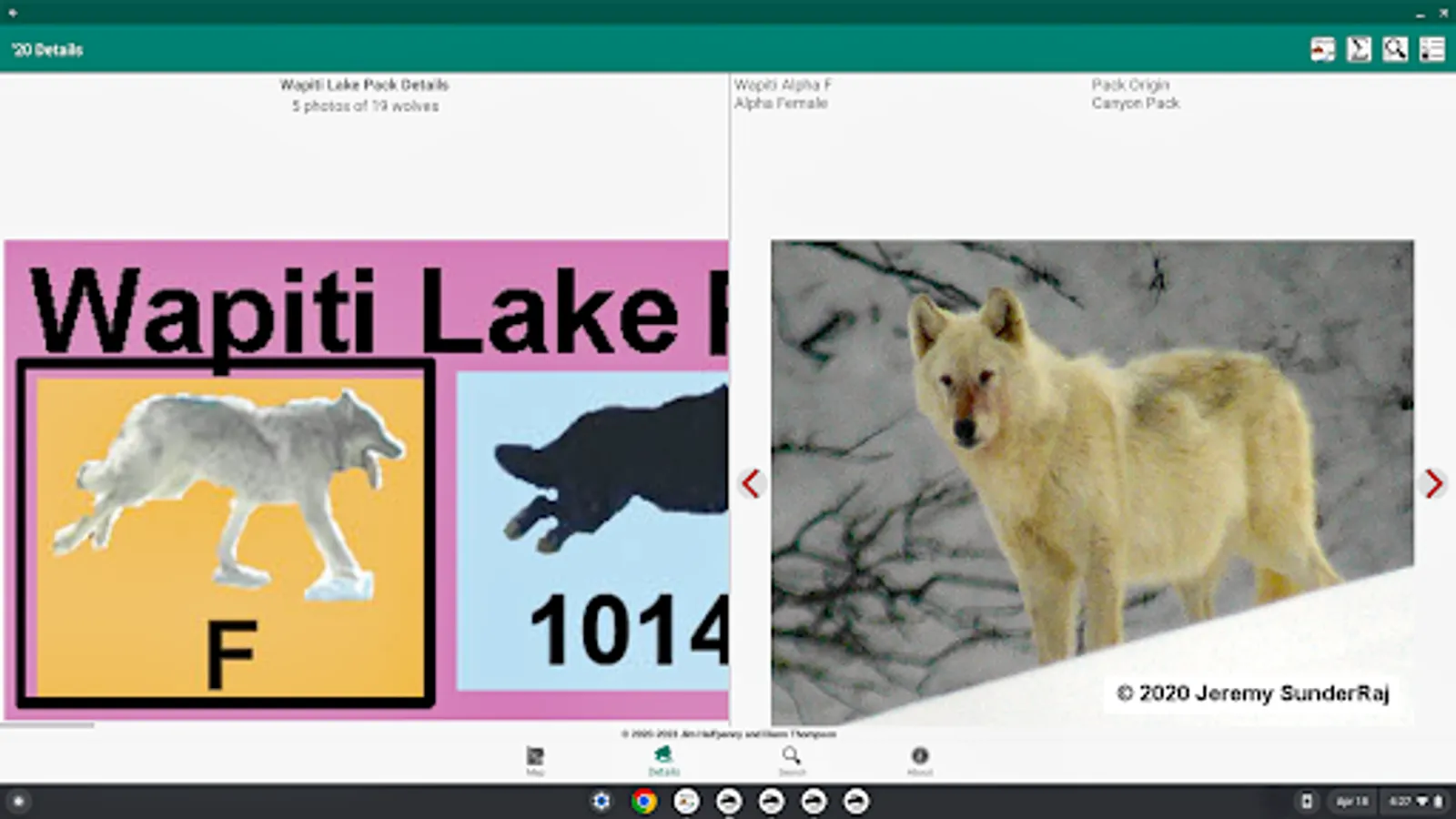The image size is (1456, 819).
Task: Open the date 'Apr 18' calendar button
Action: 1352,802
